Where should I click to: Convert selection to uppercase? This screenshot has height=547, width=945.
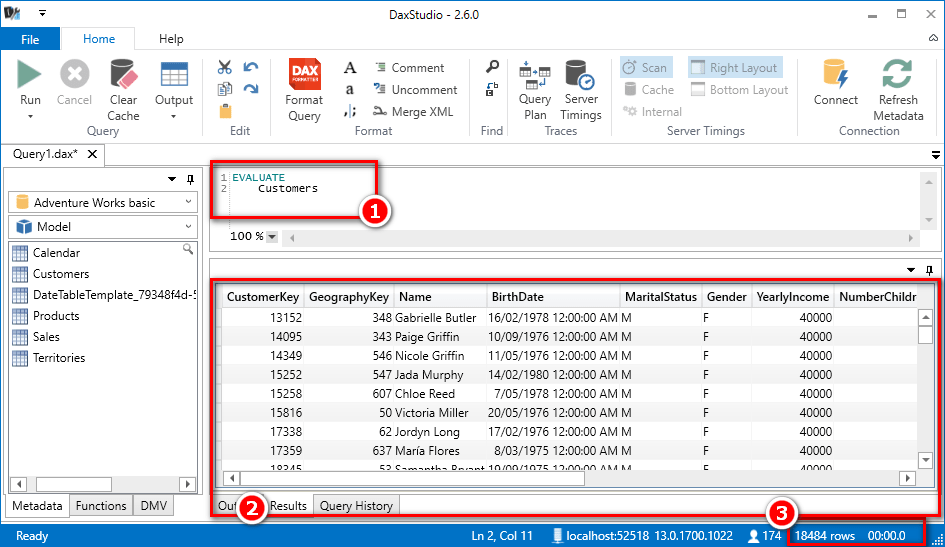coord(350,67)
